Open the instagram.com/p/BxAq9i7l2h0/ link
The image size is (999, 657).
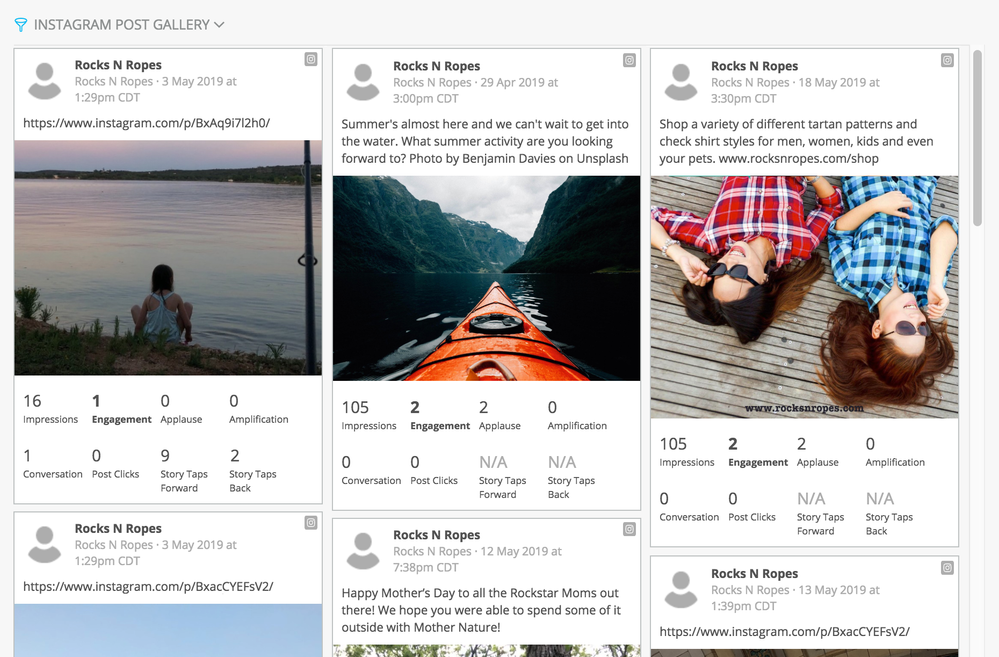147,123
